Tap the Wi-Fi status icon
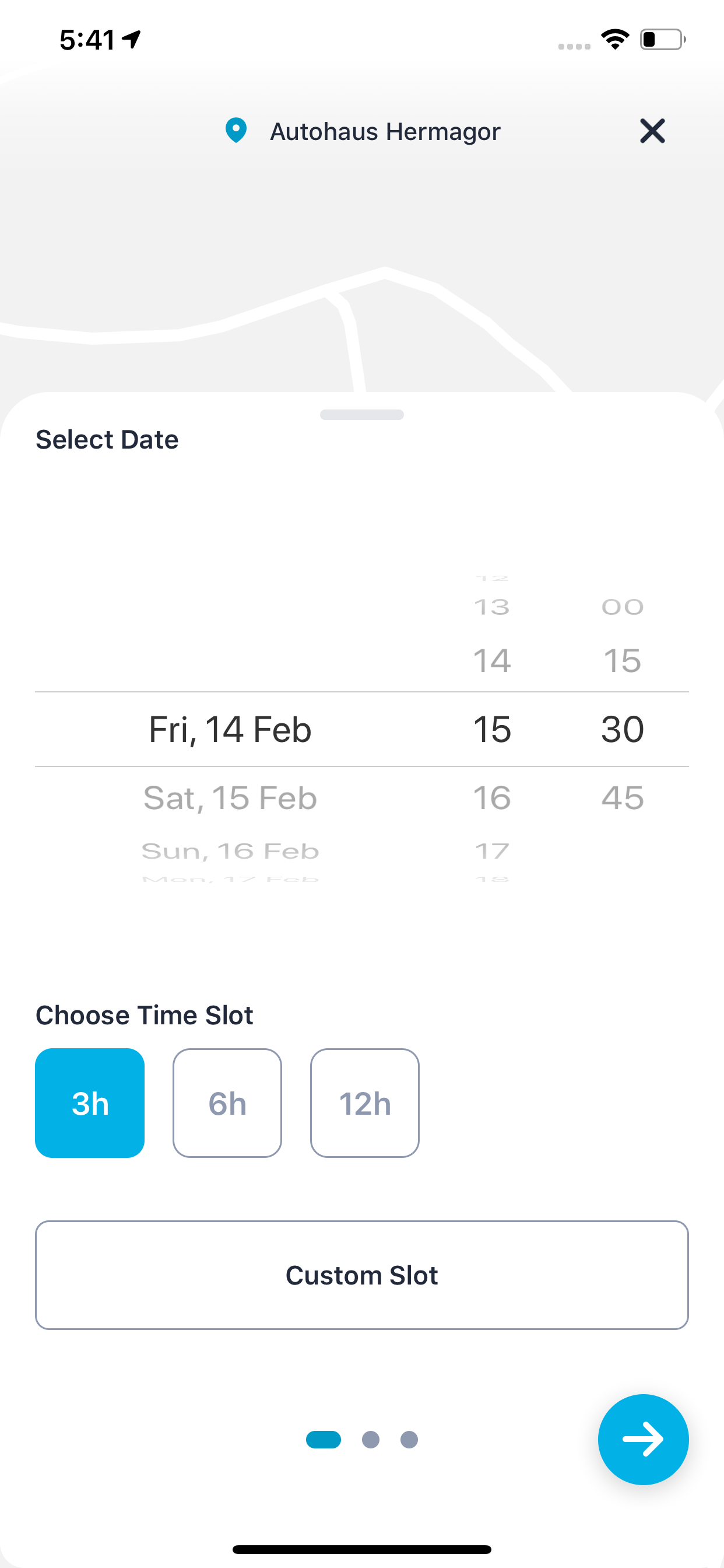The width and height of the screenshot is (724, 1568). click(614, 40)
